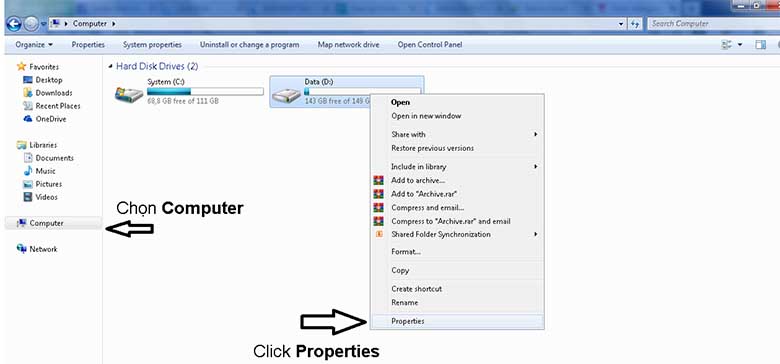Click the Music library icon

pos(28,171)
